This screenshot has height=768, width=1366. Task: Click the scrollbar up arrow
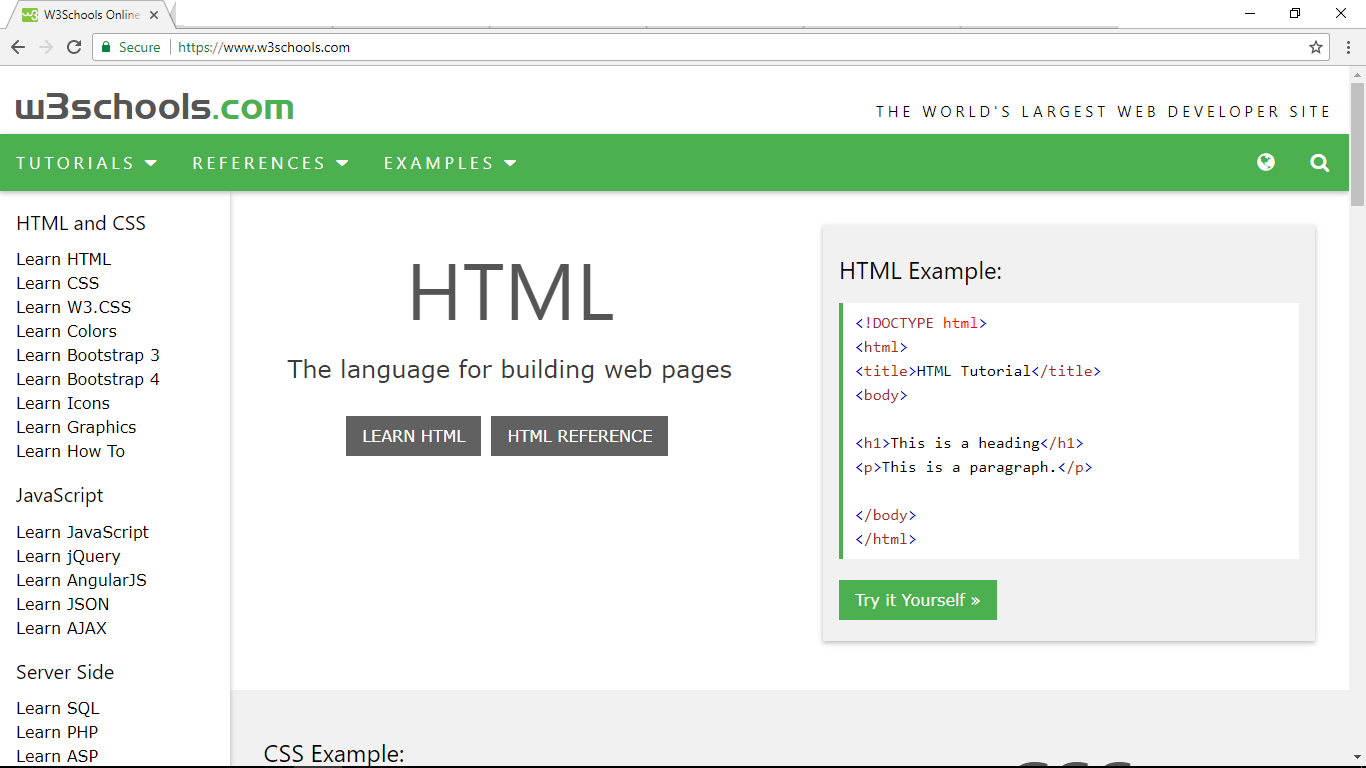point(1357,74)
